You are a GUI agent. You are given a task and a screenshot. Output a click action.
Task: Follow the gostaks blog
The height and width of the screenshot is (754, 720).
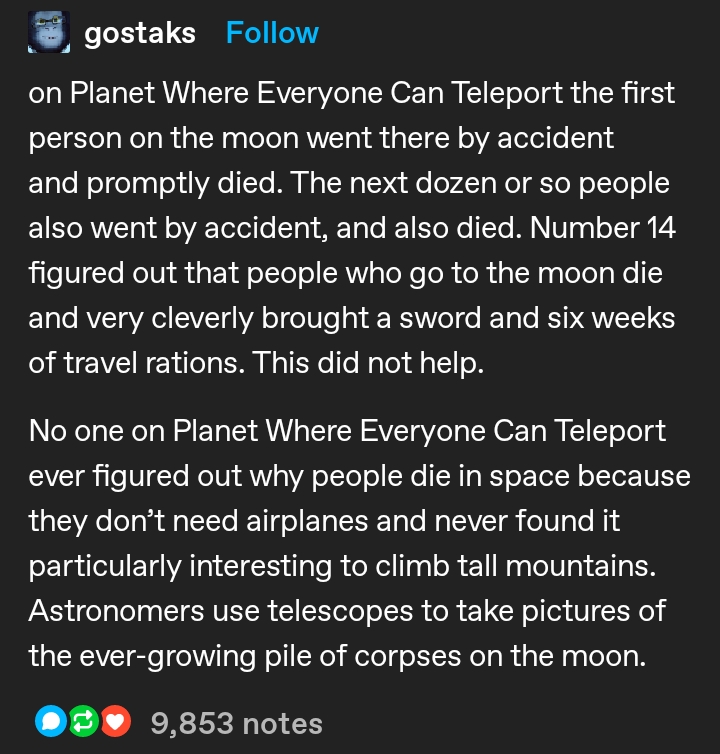272,33
